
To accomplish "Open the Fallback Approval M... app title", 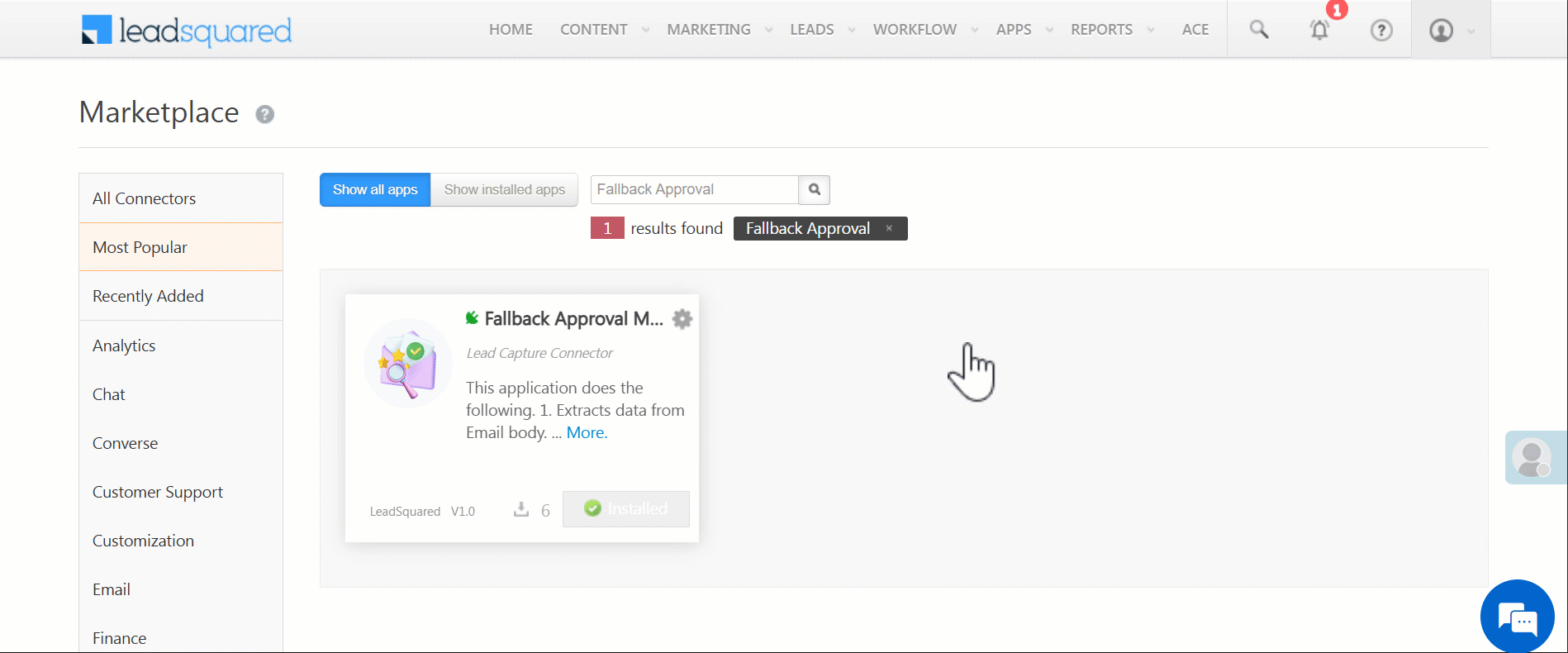I will tap(574, 319).
